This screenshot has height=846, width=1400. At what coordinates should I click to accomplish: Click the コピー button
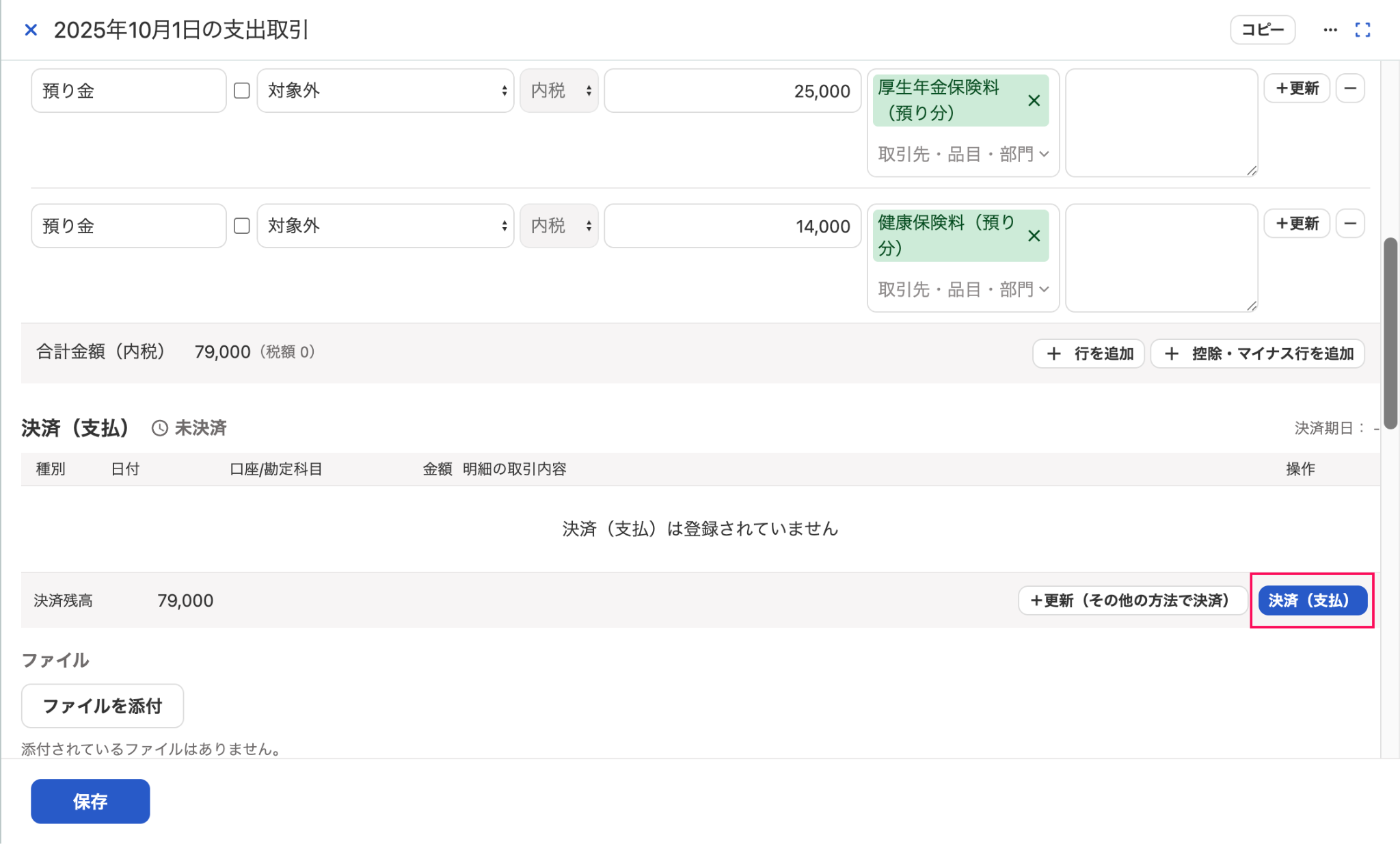coord(1263,30)
